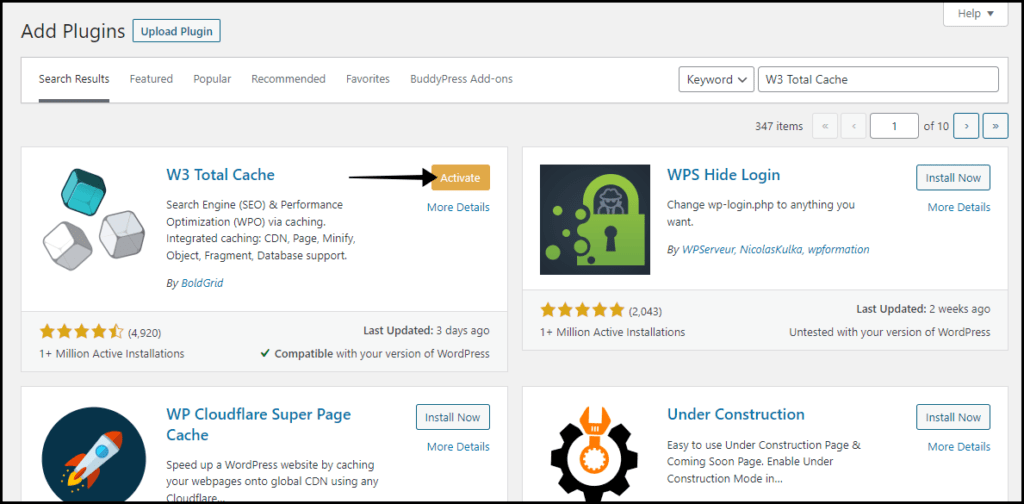Click the plugin search field
Screen dimensions: 1024x504
(878, 80)
